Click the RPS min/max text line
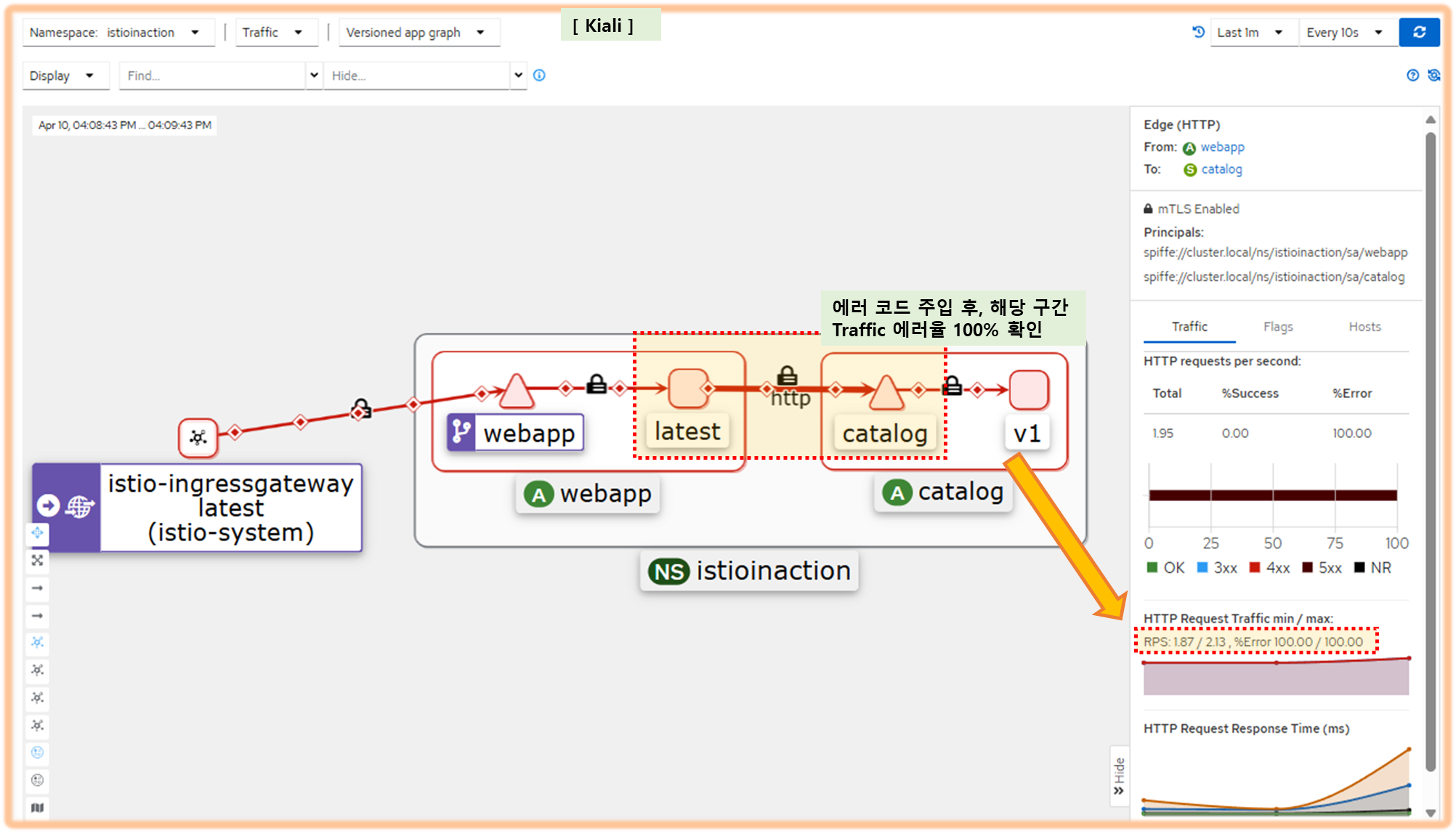Viewport: 1456px width, 833px height. 1253,642
